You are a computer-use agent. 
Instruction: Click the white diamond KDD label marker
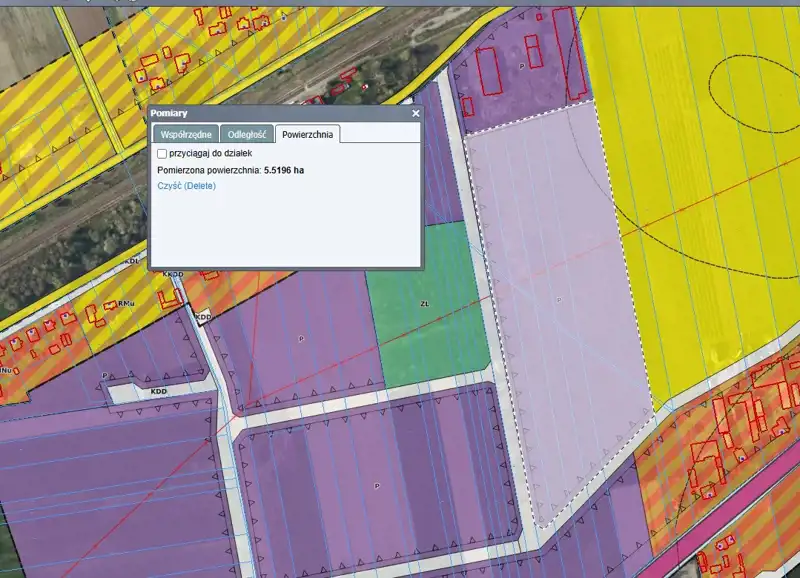point(203,317)
